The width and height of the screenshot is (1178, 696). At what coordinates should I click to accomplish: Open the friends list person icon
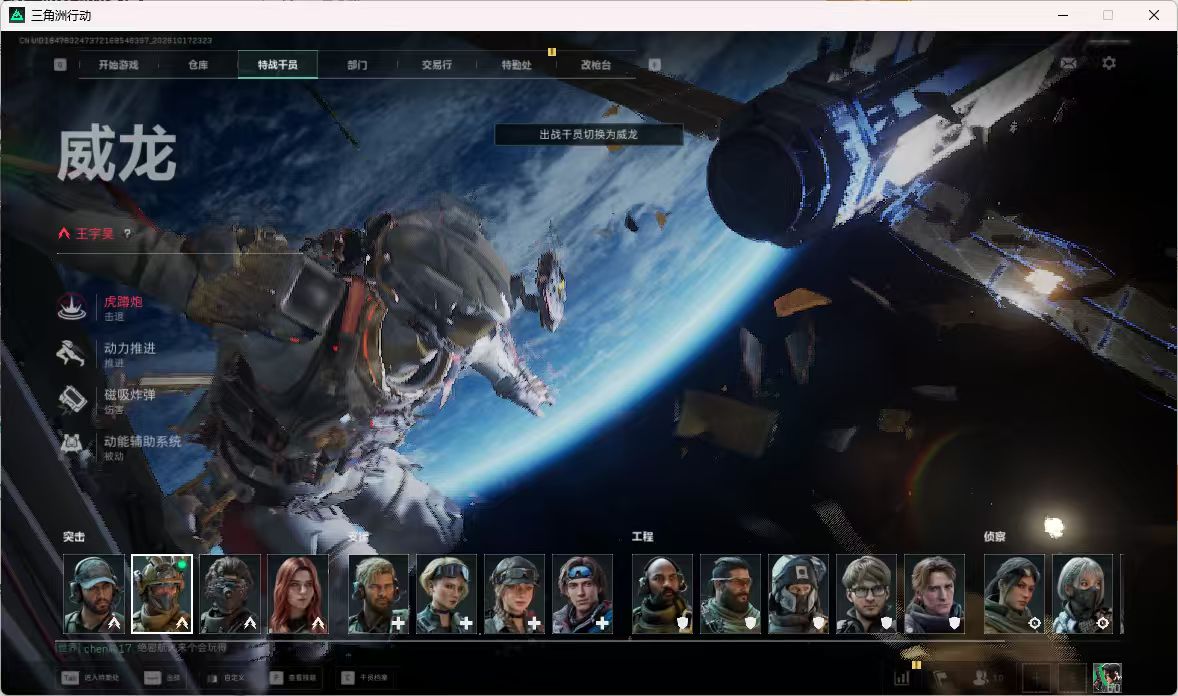981,678
